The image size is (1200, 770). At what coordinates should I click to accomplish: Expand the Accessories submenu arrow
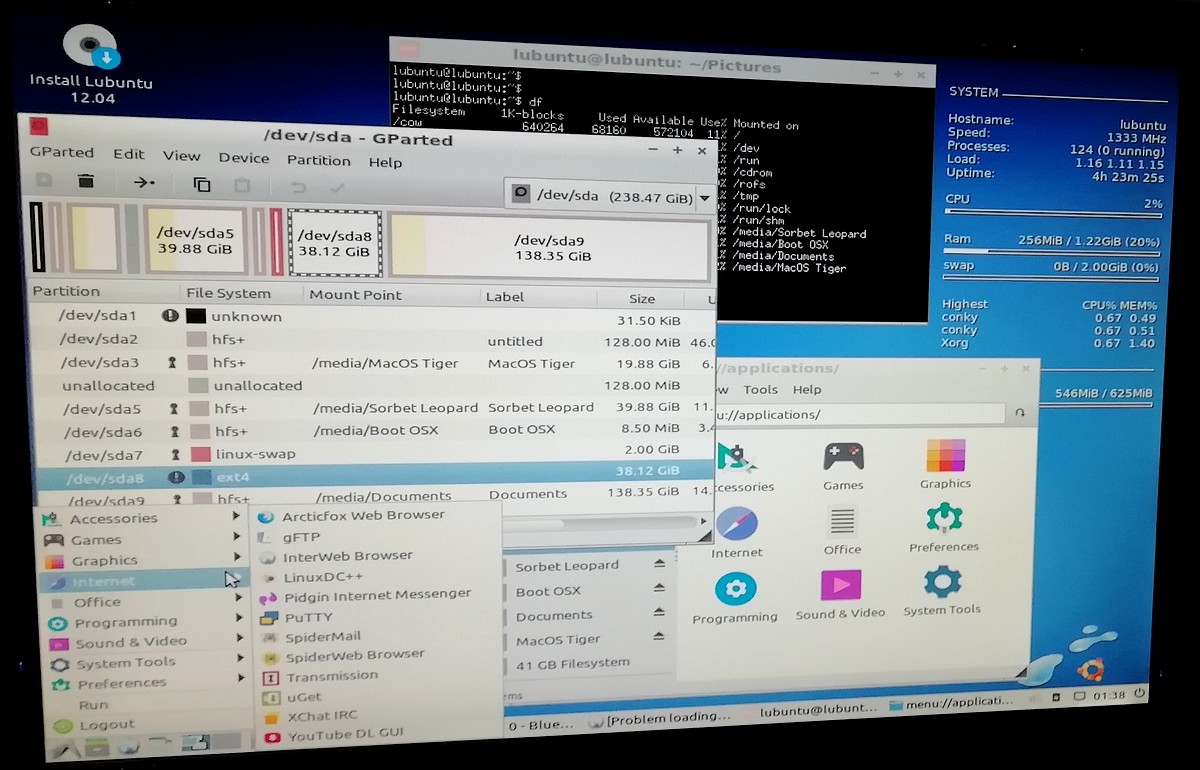tap(237, 516)
